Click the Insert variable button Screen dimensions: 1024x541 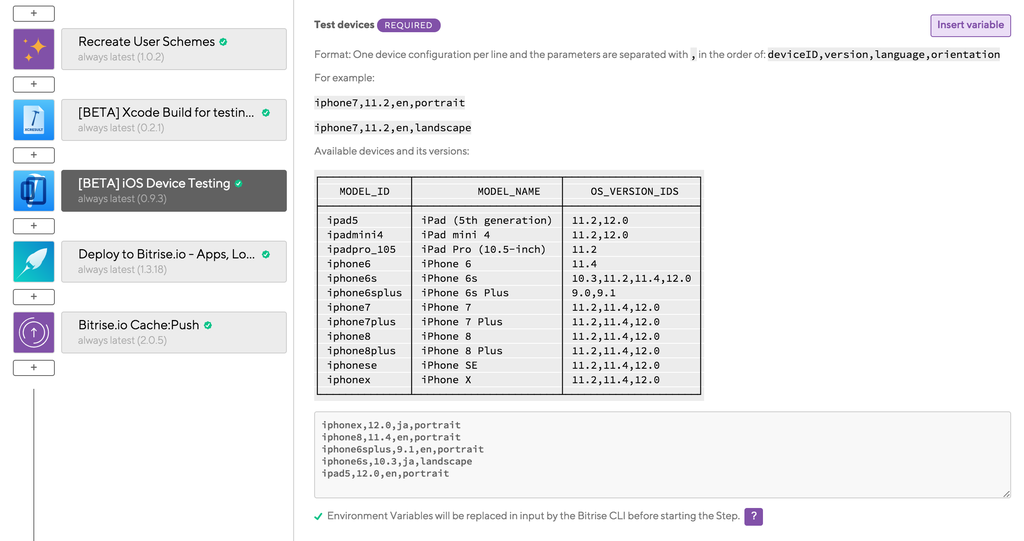pos(970,25)
